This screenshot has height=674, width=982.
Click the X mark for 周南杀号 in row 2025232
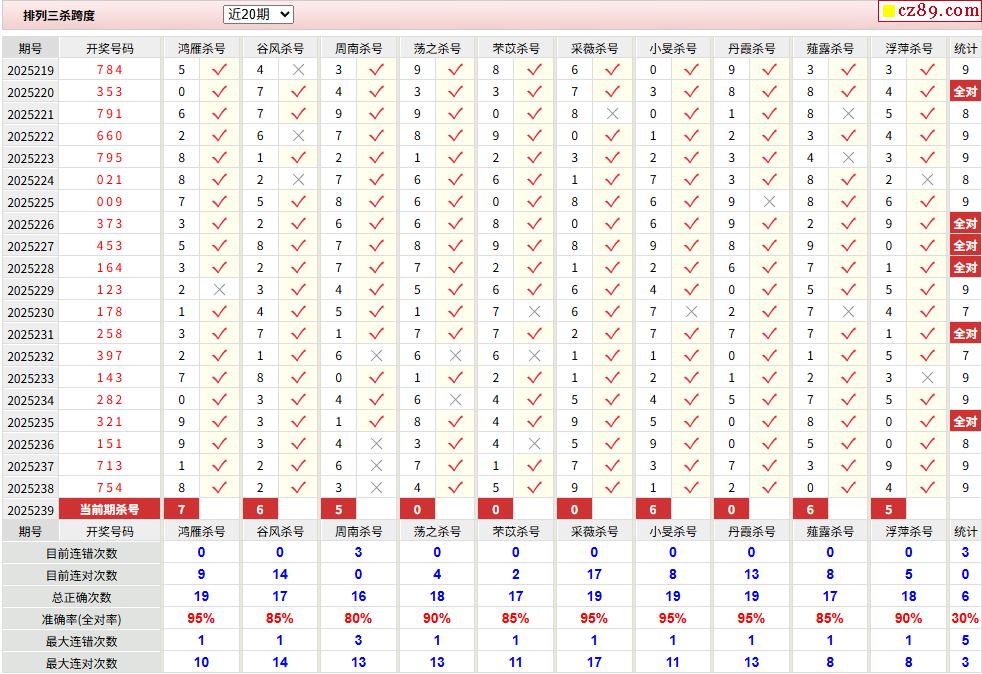(x=376, y=356)
